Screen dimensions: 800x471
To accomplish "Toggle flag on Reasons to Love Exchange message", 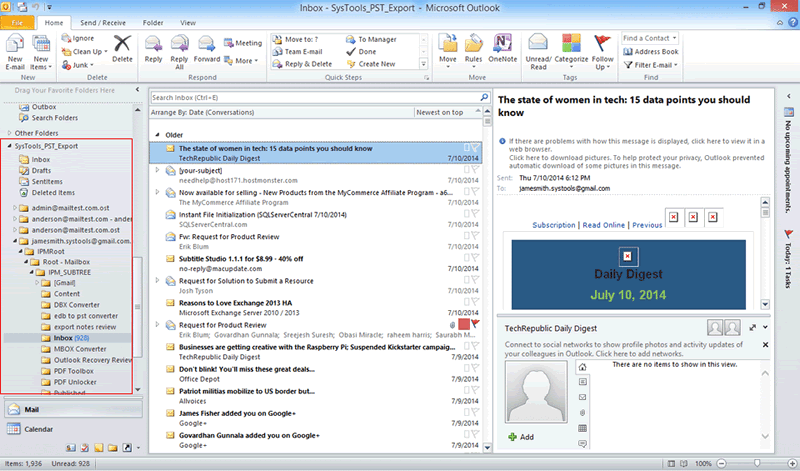I will 475,302.
